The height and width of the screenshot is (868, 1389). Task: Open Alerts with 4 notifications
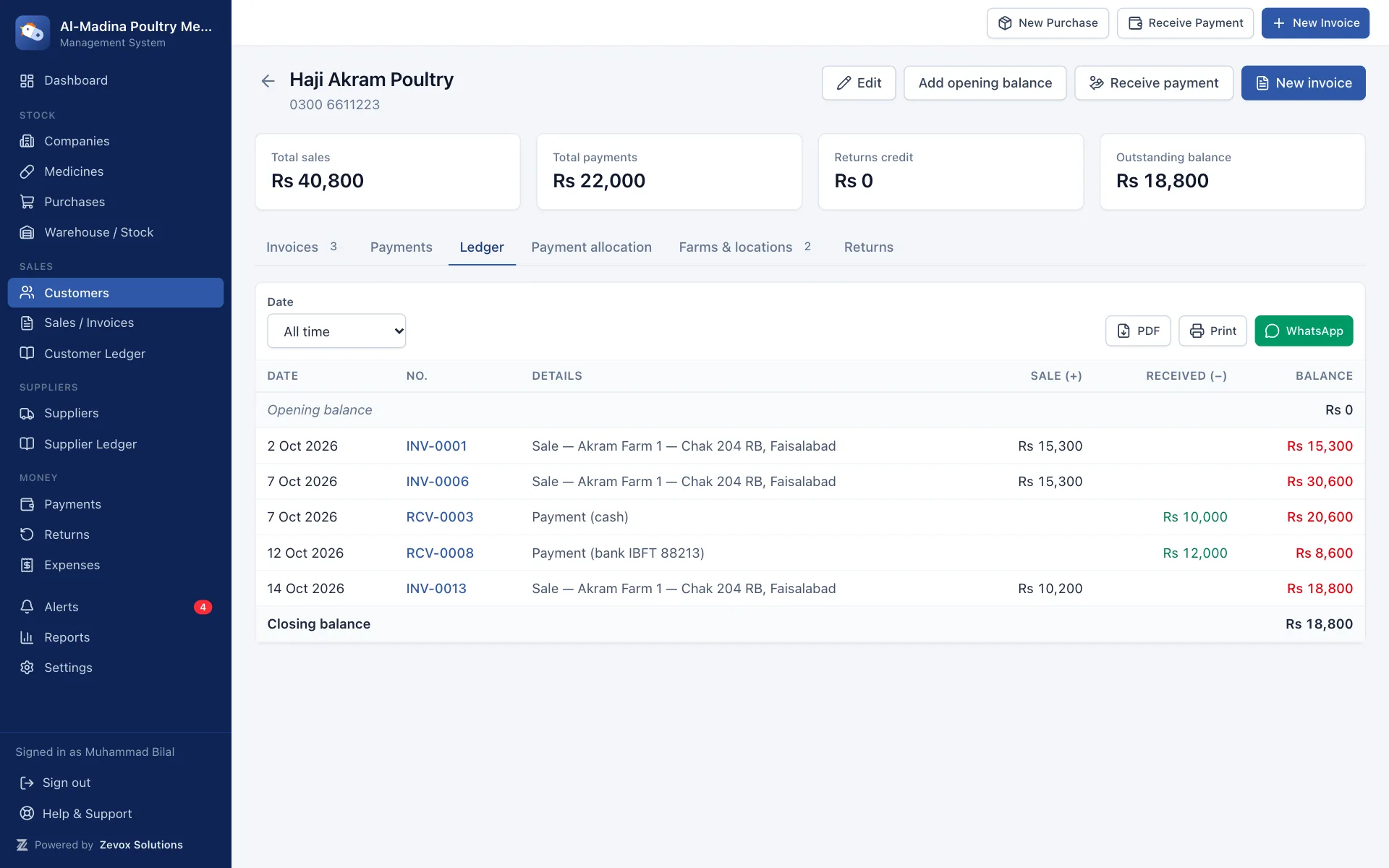point(116,607)
